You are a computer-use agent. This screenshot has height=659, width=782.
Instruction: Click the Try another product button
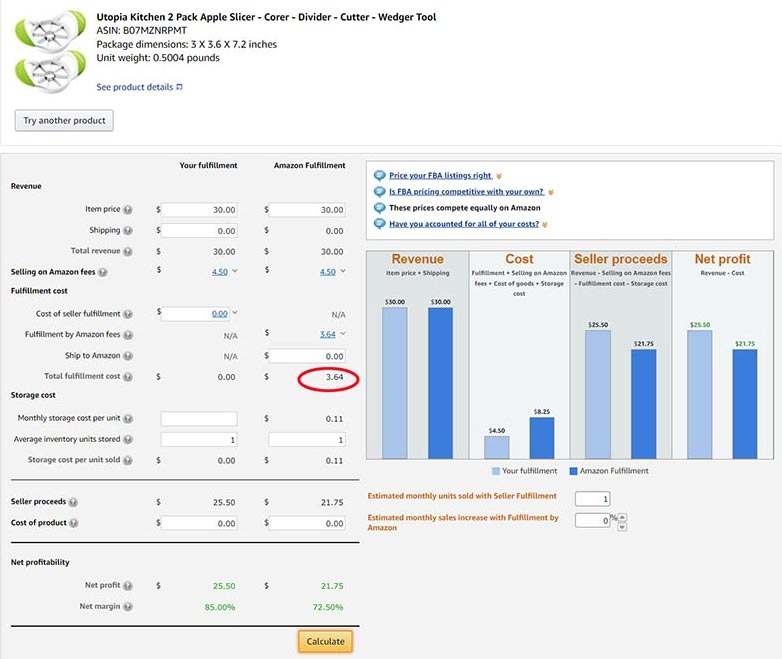point(64,121)
